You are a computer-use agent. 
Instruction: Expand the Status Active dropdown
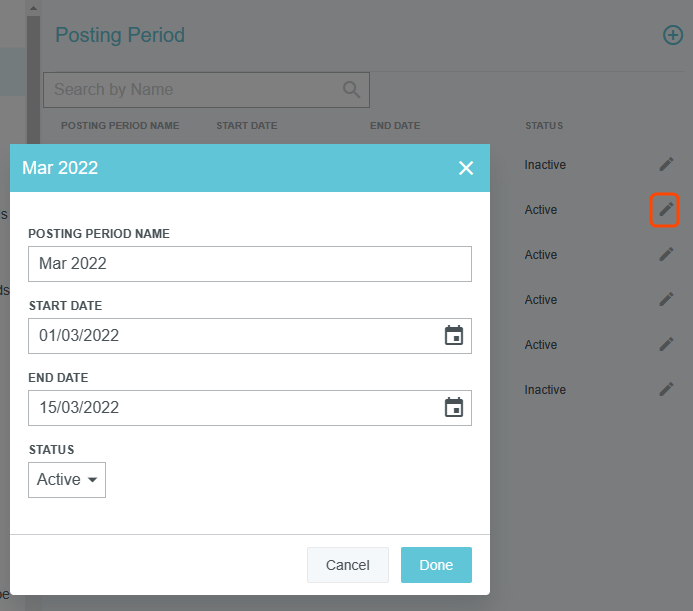pyautogui.click(x=67, y=480)
